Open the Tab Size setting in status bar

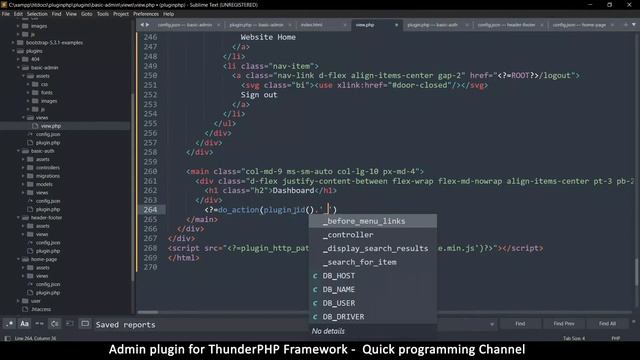coord(574,338)
